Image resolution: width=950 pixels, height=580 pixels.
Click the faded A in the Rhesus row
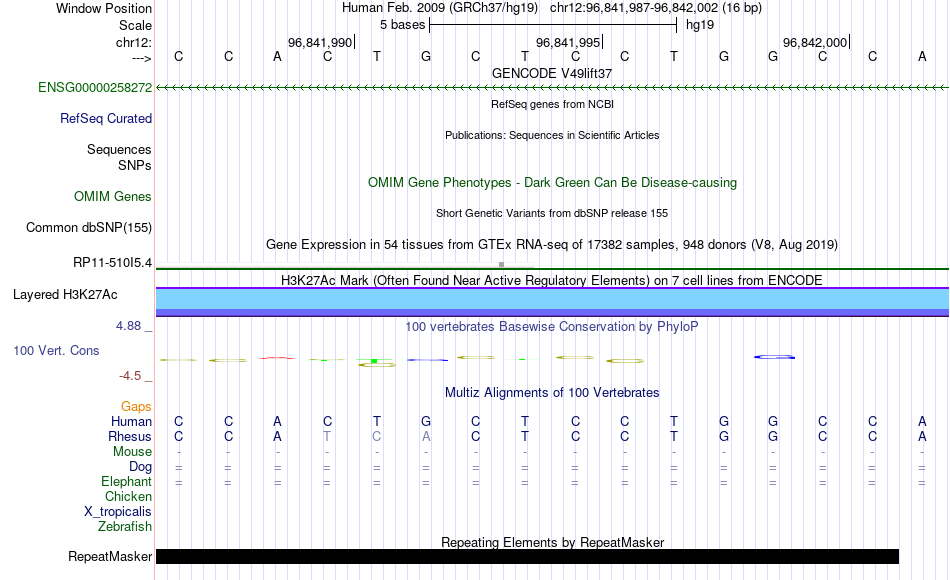[426, 436]
